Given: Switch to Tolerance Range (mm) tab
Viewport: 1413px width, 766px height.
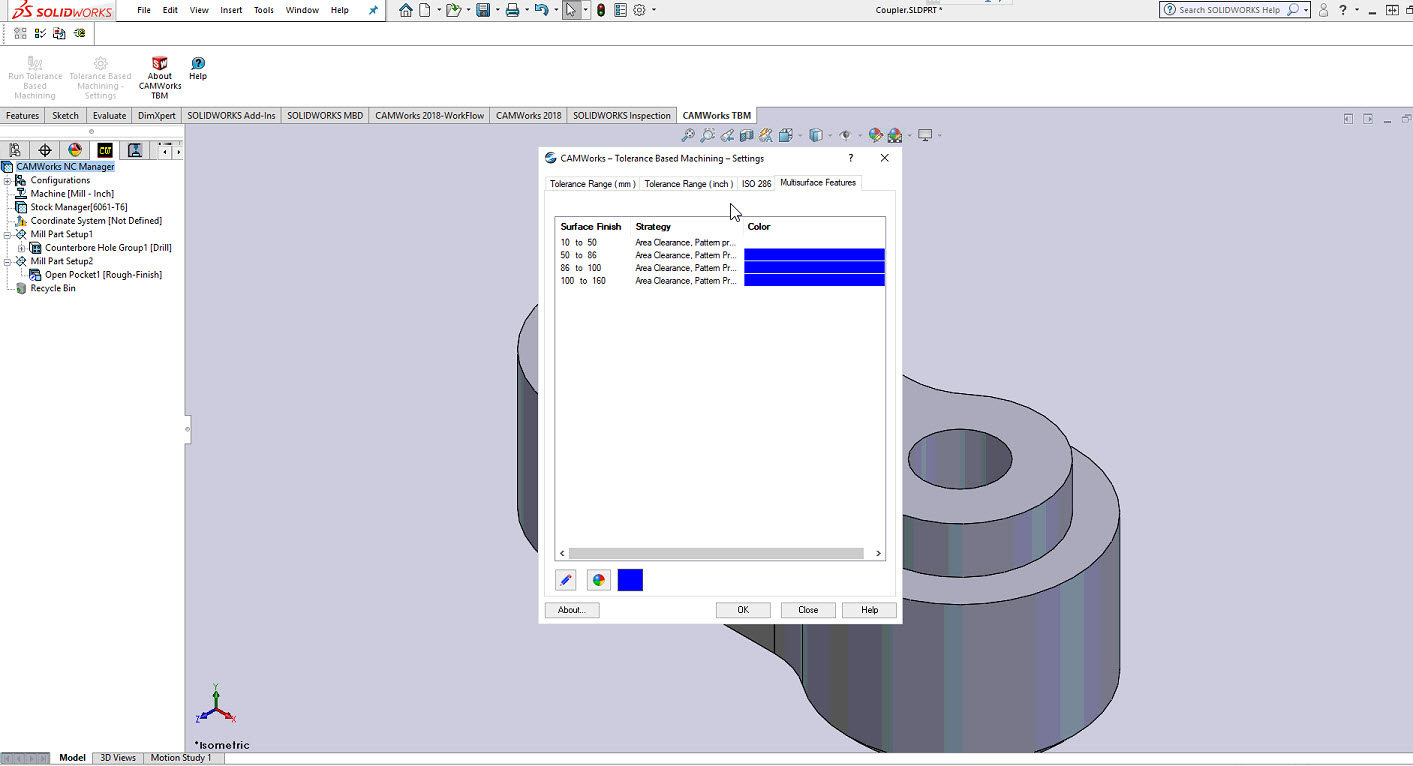Looking at the screenshot, I should [593, 184].
